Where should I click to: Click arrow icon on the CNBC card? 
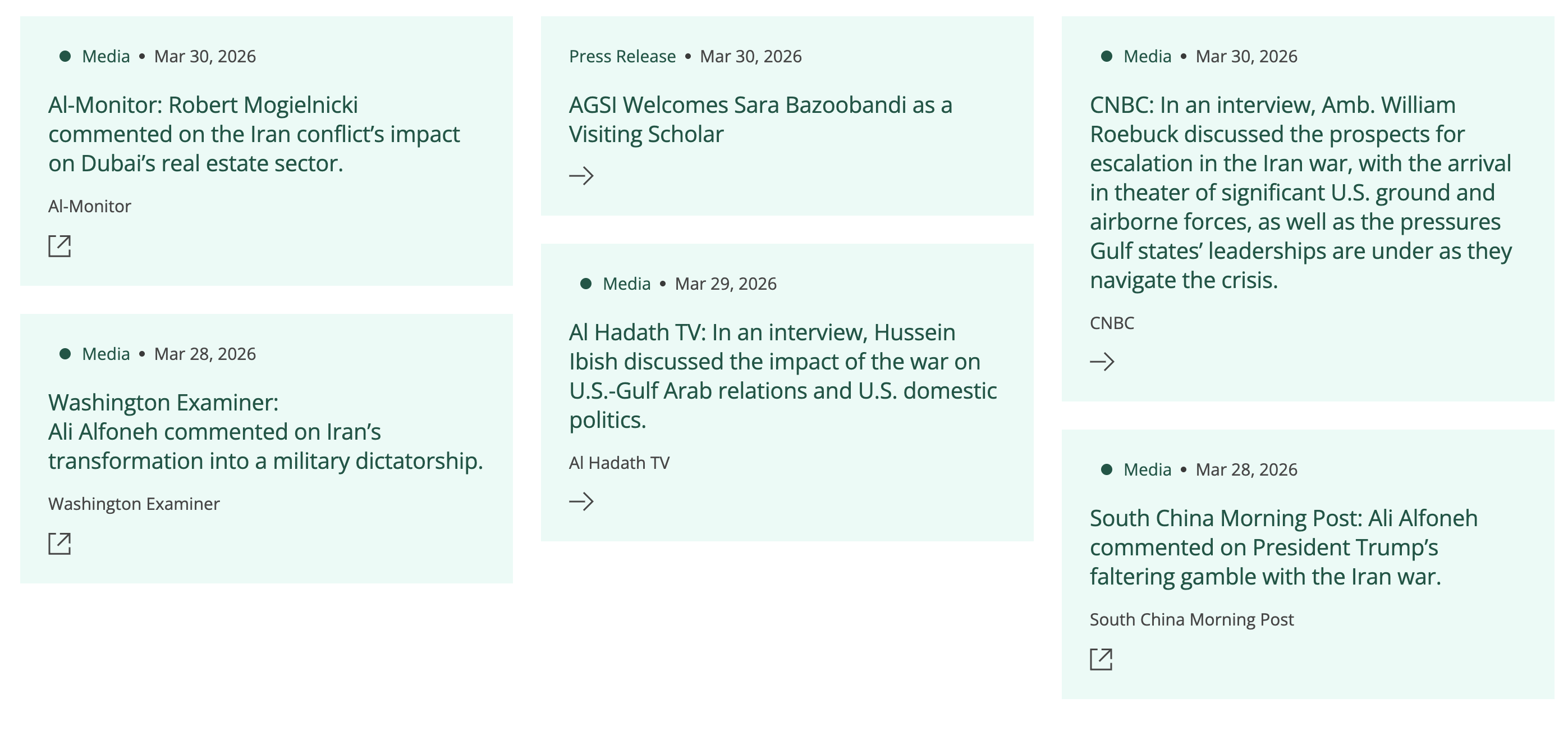pyautogui.click(x=1102, y=362)
